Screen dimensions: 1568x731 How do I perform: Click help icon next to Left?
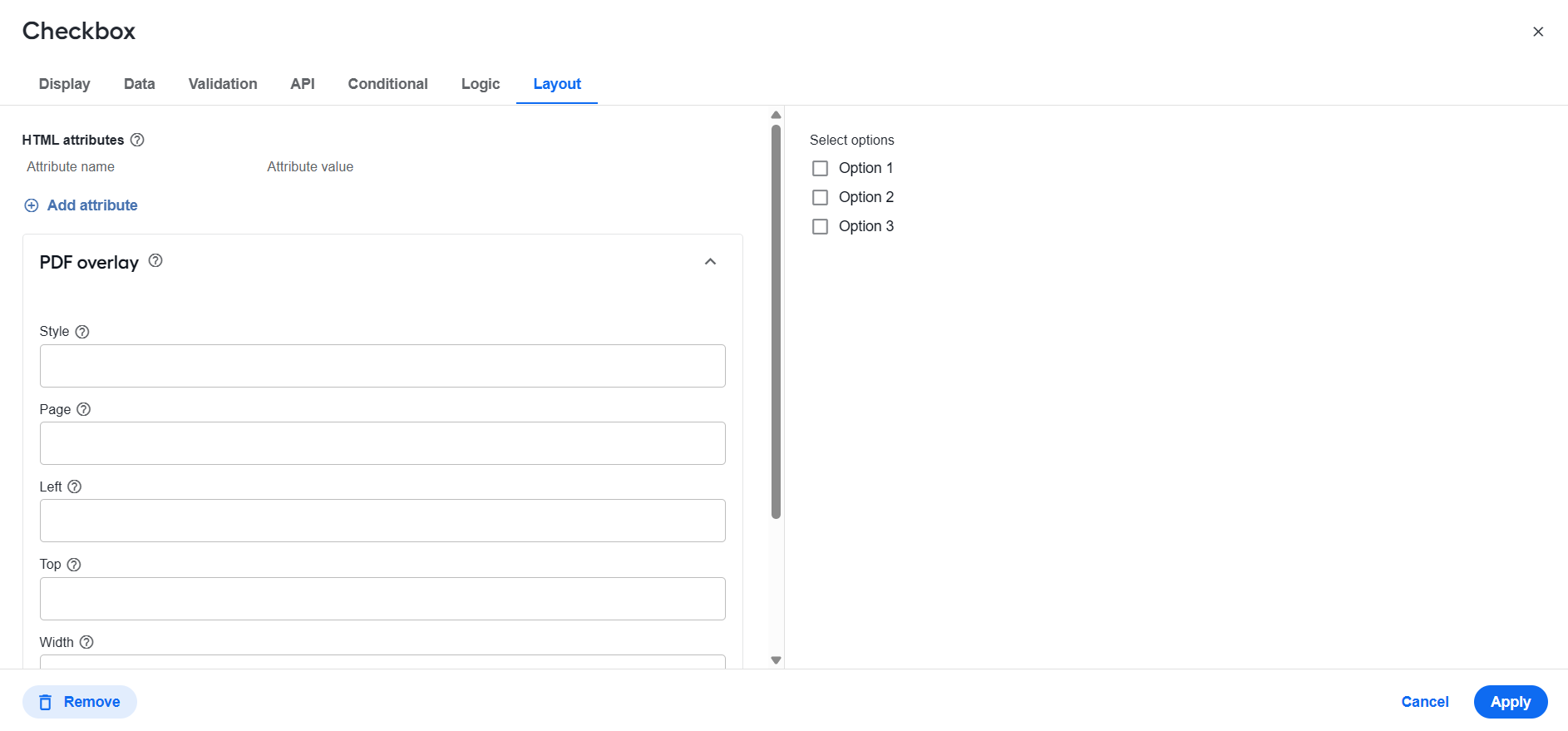pos(75,487)
